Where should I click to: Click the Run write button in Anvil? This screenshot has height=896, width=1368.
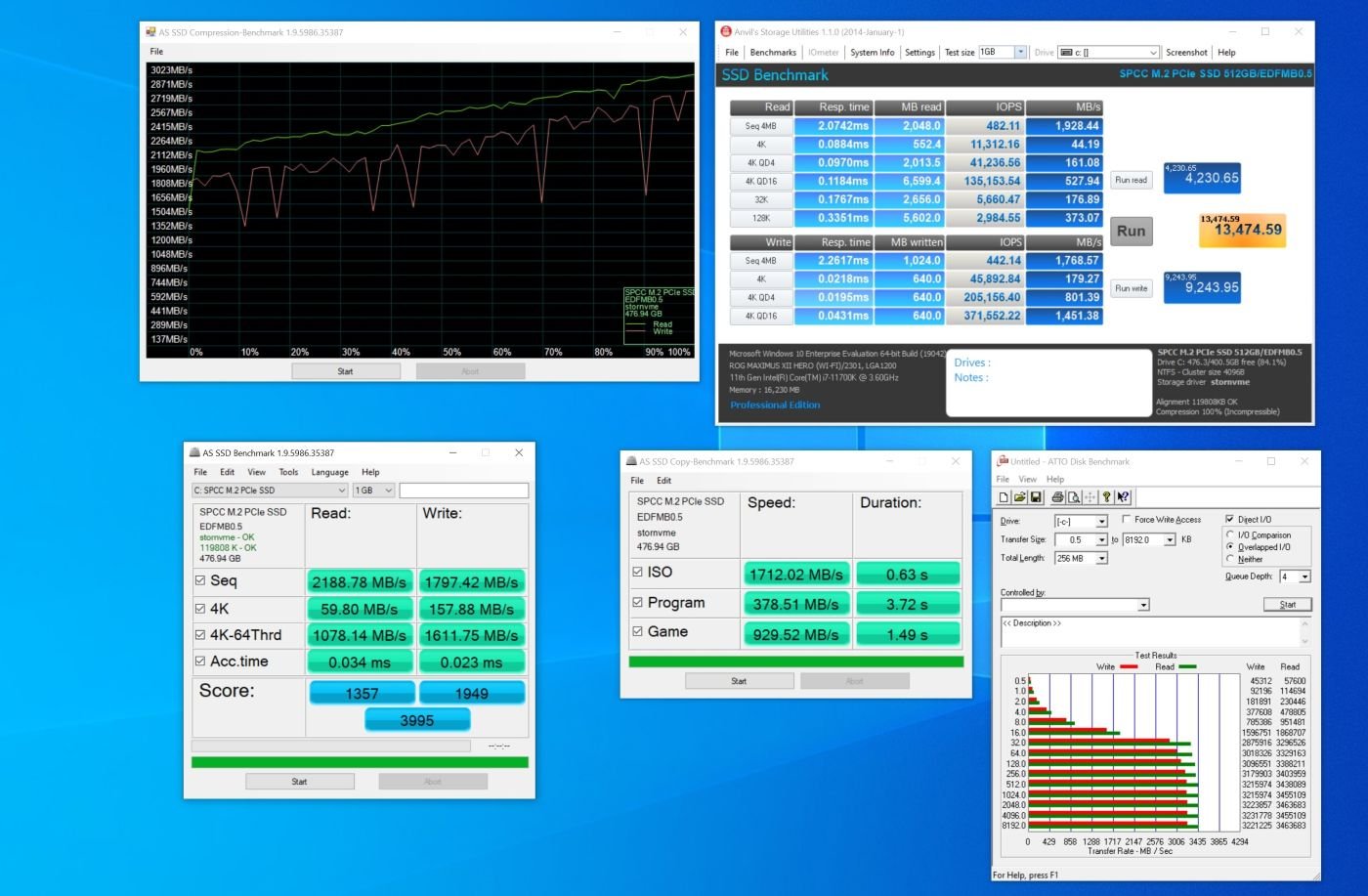[1132, 288]
